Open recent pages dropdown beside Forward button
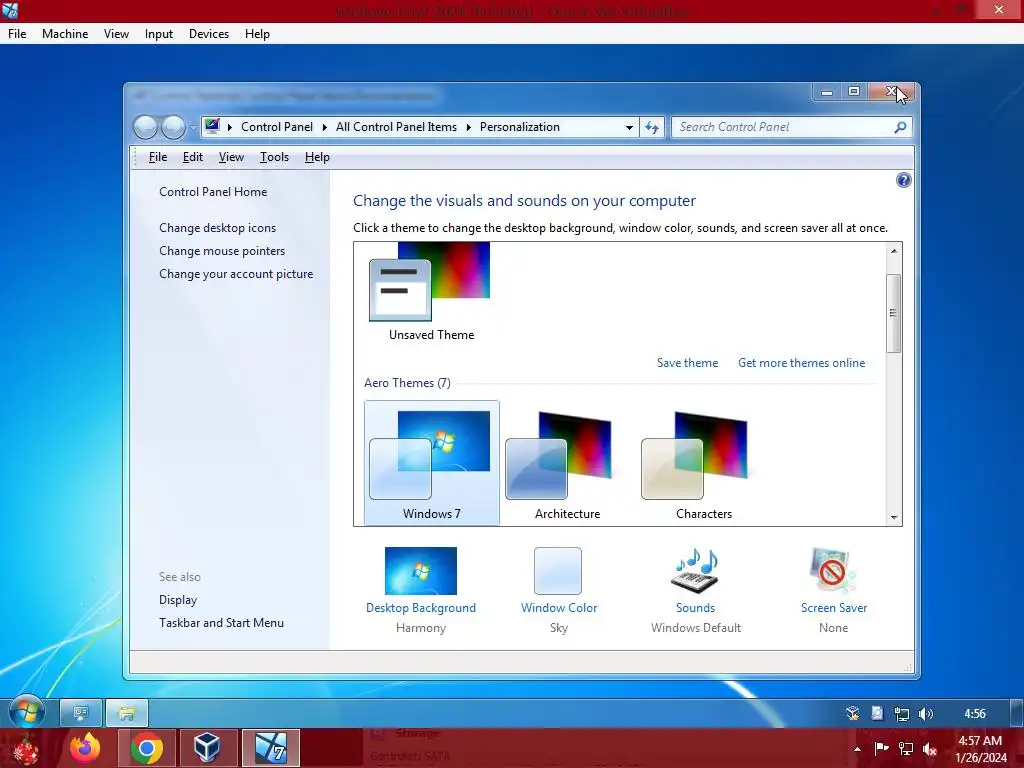This screenshot has width=1024, height=768. pyautogui.click(x=193, y=128)
